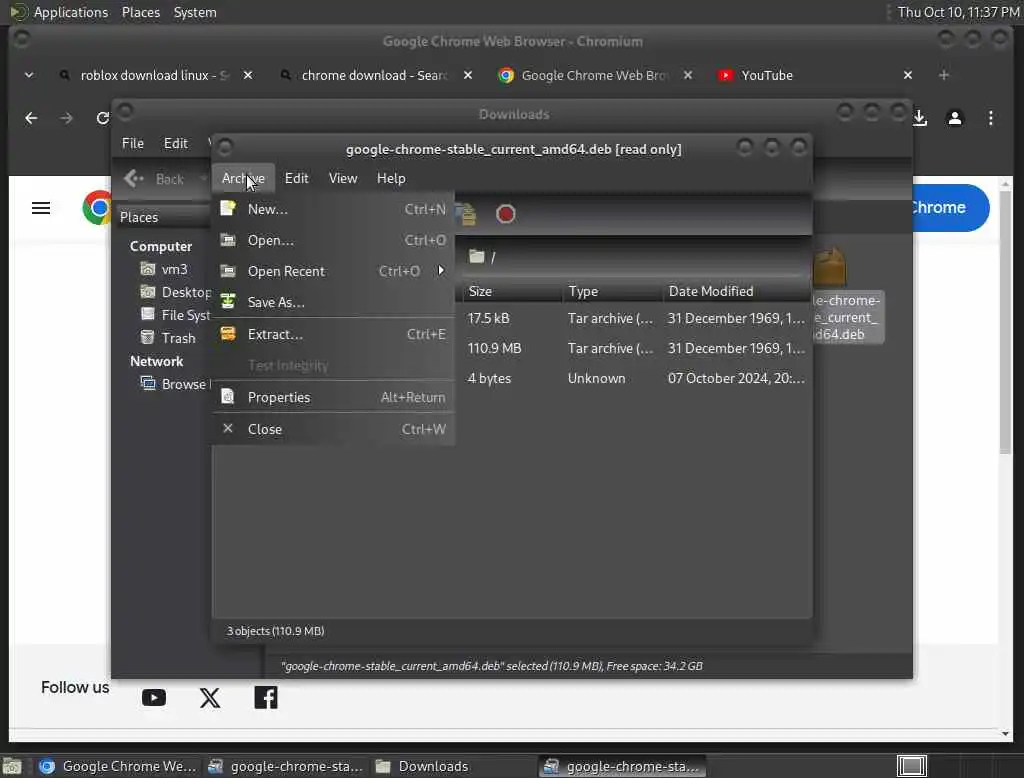This screenshot has width=1024, height=778.
Task: Open YouTube follow-us icon
Action: point(153,698)
